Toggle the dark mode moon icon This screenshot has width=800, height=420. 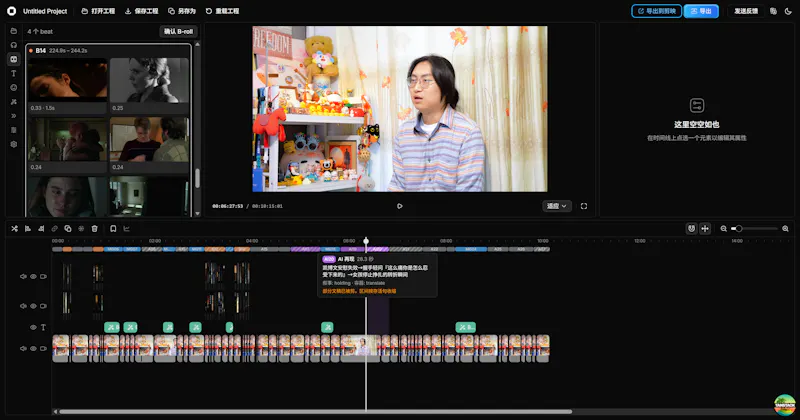(x=788, y=11)
